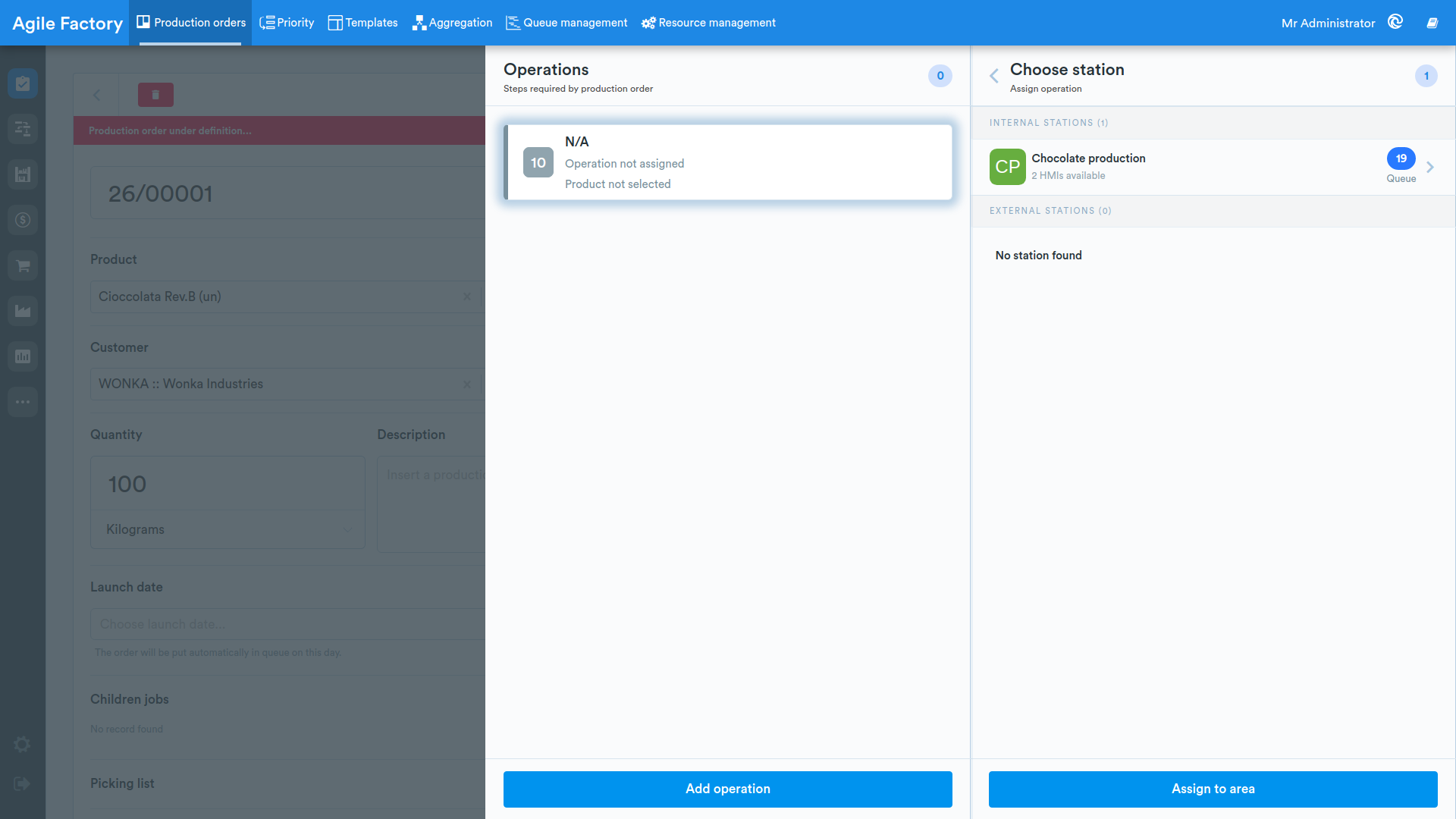Open the Templates tab

click(x=362, y=23)
